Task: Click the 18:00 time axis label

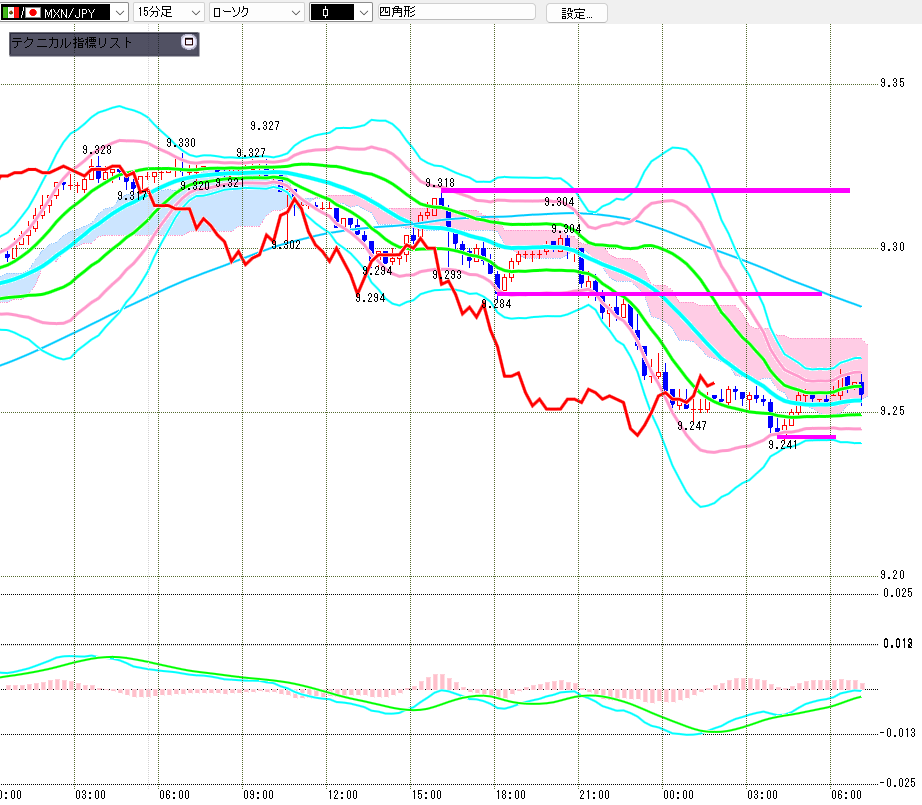Action: coord(510,795)
